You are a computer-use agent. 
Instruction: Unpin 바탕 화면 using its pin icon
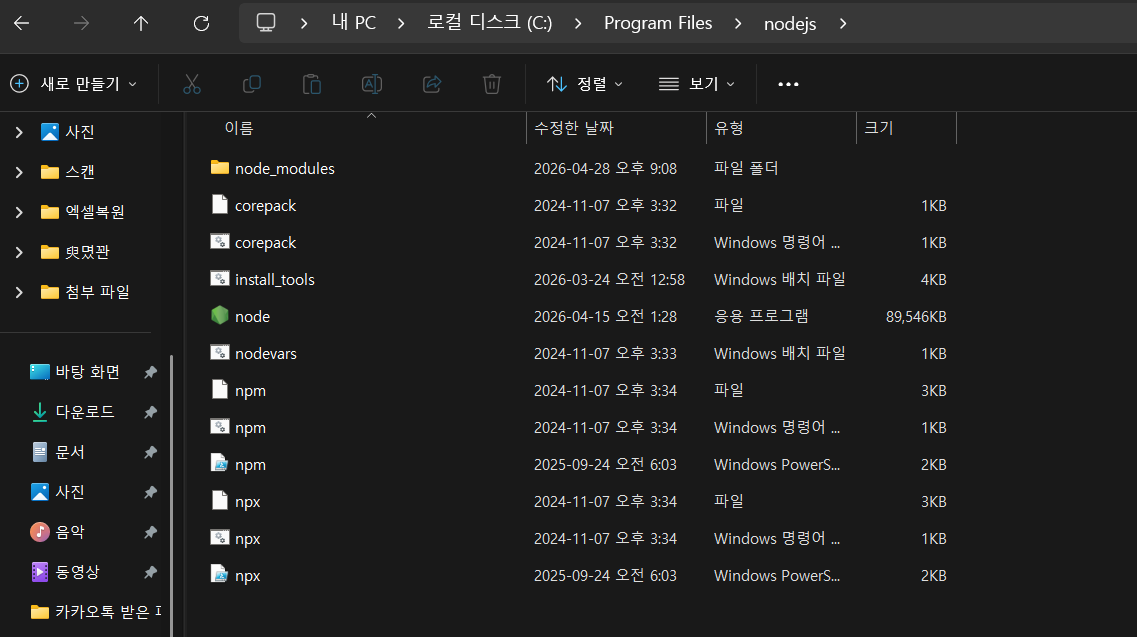tap(150, 372)
